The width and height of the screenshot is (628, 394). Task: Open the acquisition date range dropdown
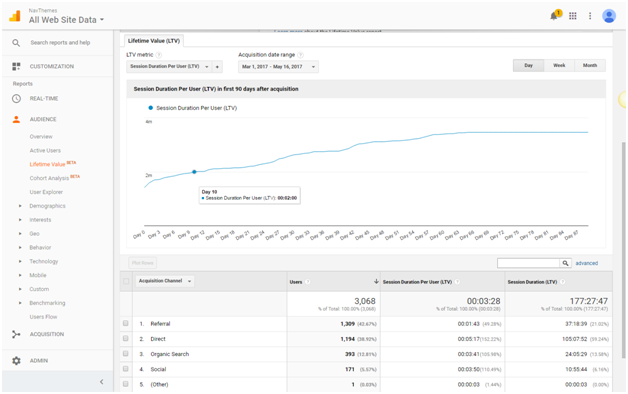(x=278, y=66)
